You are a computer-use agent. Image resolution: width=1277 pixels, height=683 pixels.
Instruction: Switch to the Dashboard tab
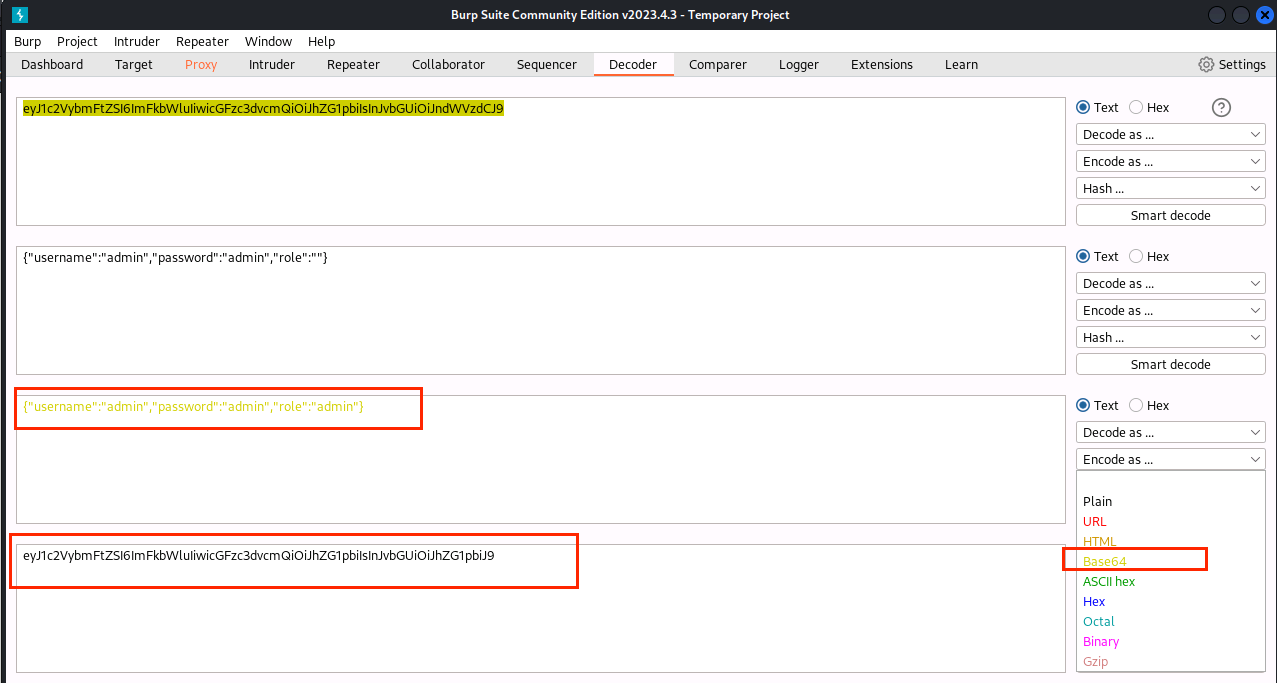[x=52, y=64]
